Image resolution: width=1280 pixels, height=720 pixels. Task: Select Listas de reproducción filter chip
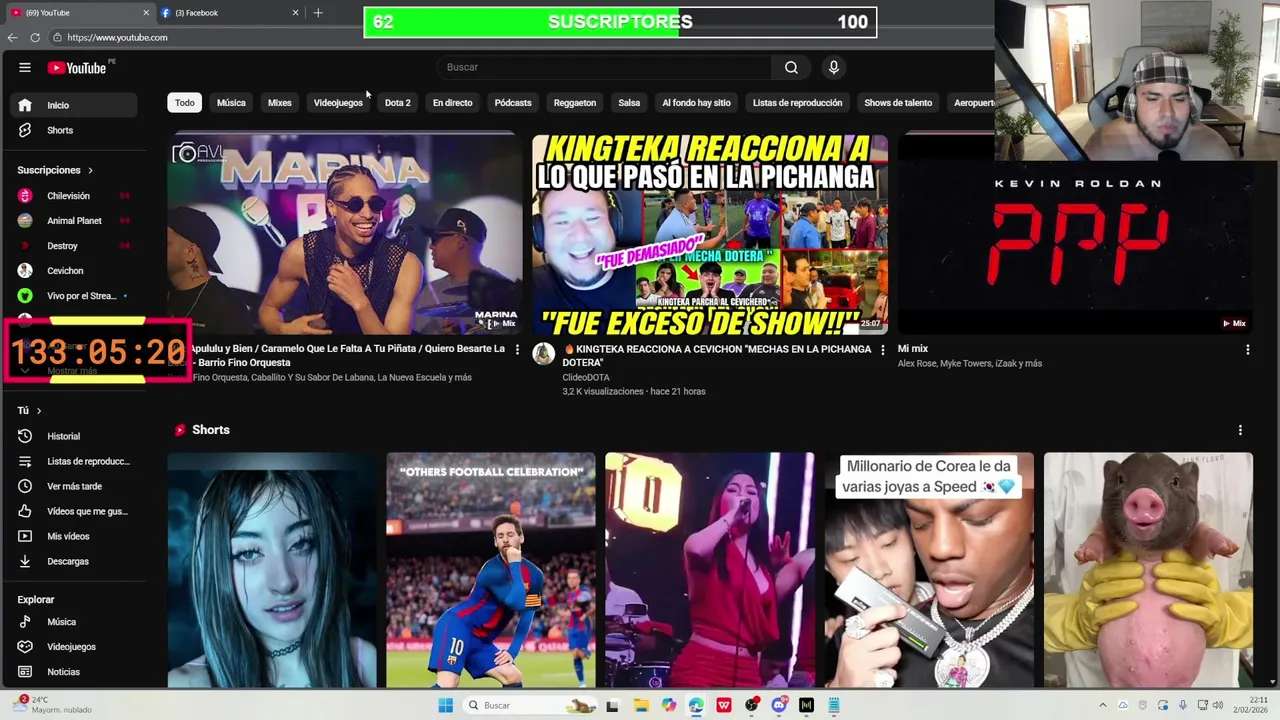click(797, 103)
